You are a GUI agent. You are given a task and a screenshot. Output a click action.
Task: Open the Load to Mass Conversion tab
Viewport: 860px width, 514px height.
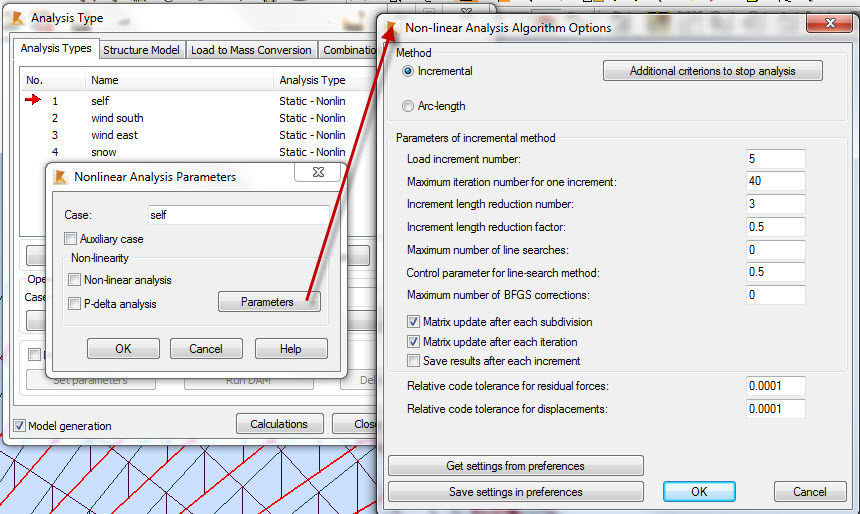251,50
